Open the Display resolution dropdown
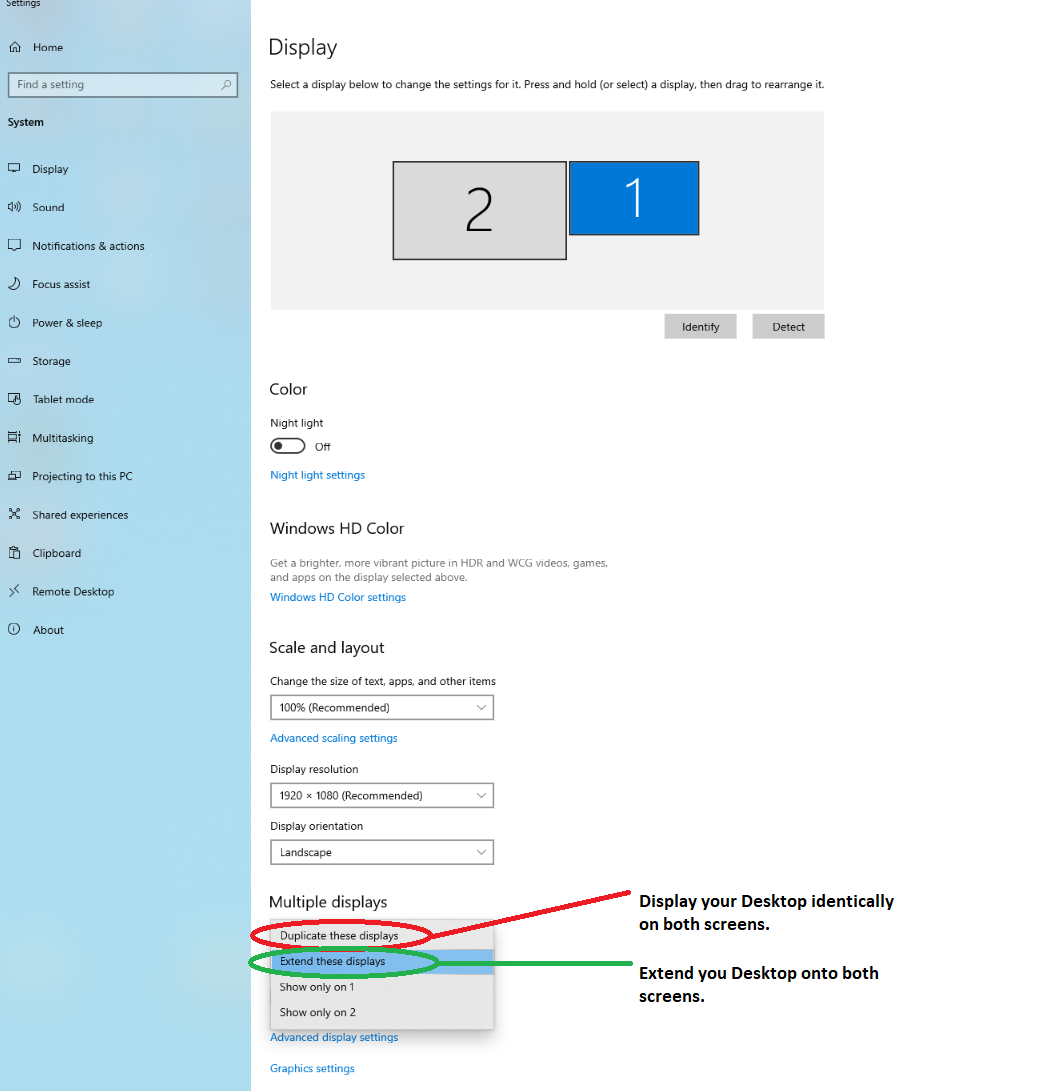This screenshot has height=1091, width=1039. pyautogui.click(x=381, y=795)
